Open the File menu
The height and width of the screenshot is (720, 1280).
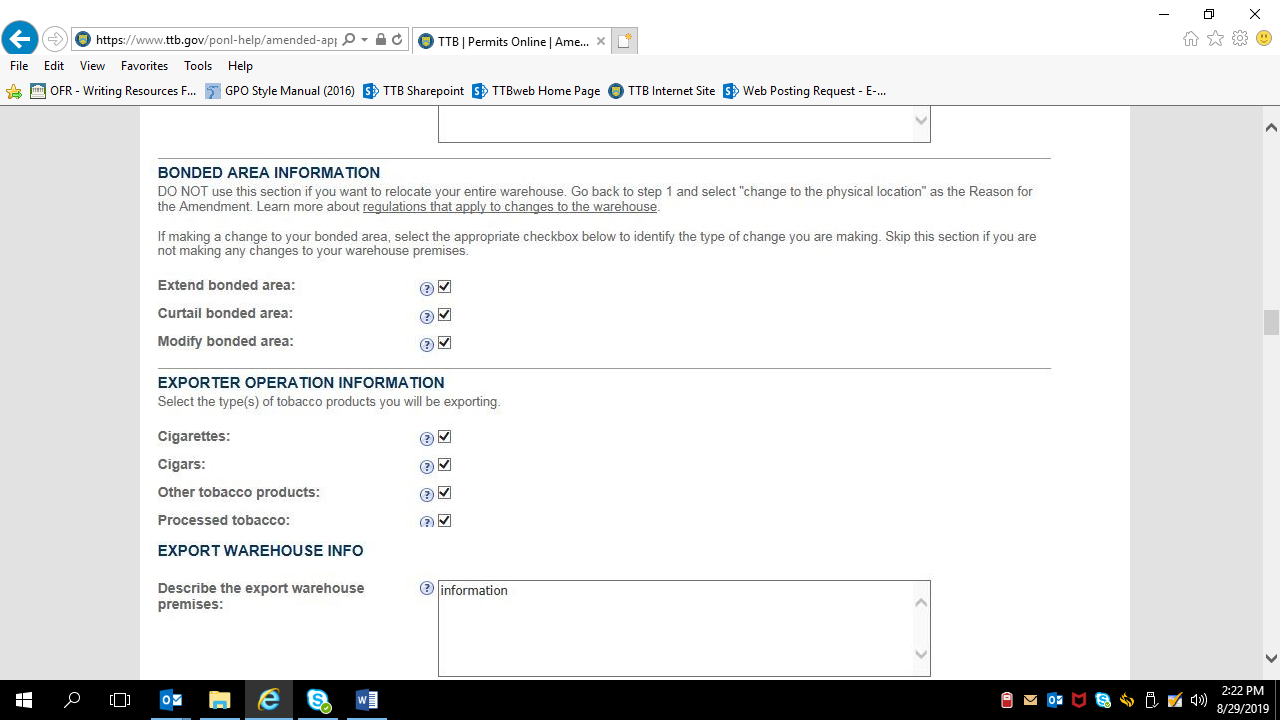[19, 66]
